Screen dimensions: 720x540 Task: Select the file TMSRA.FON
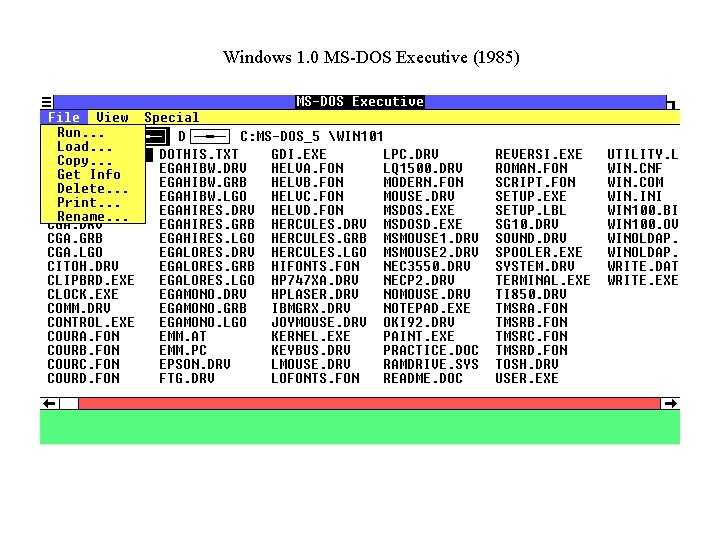point(531,308)
